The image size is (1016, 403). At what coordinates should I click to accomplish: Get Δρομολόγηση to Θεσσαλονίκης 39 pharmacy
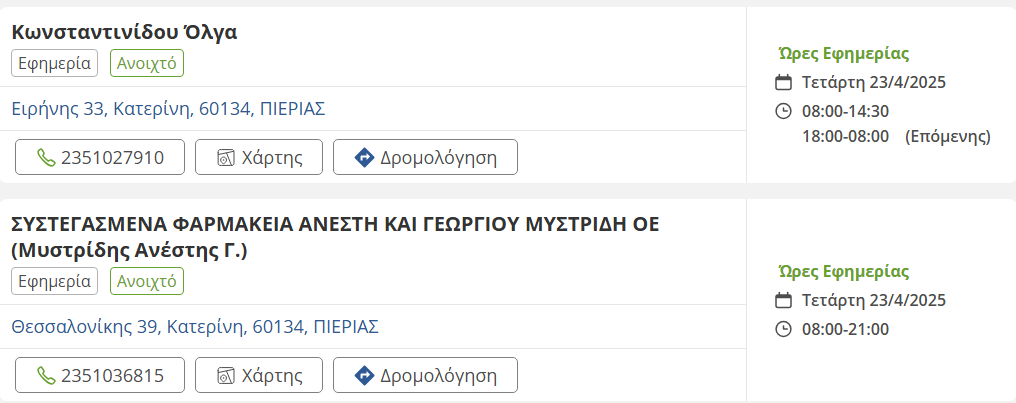tap(425, 376)
